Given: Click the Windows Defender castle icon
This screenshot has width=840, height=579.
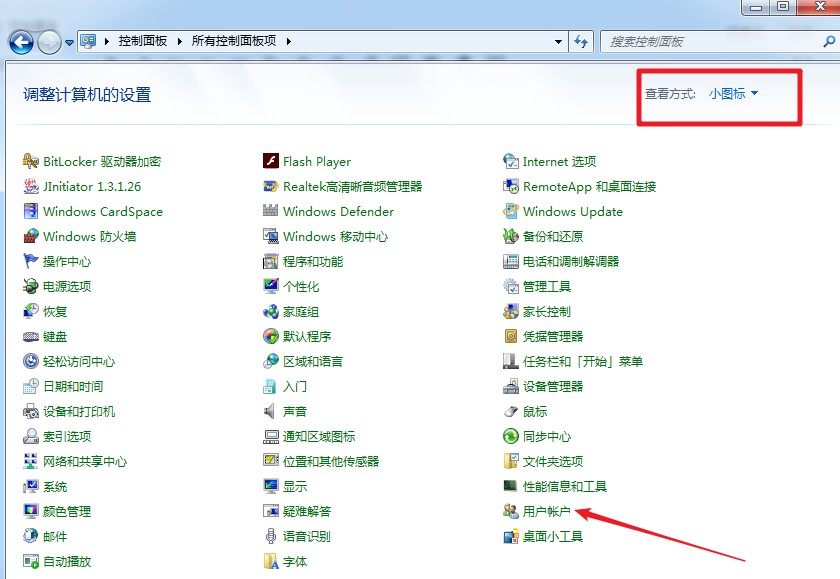Looking at the screenshot, I should point(271,211).
